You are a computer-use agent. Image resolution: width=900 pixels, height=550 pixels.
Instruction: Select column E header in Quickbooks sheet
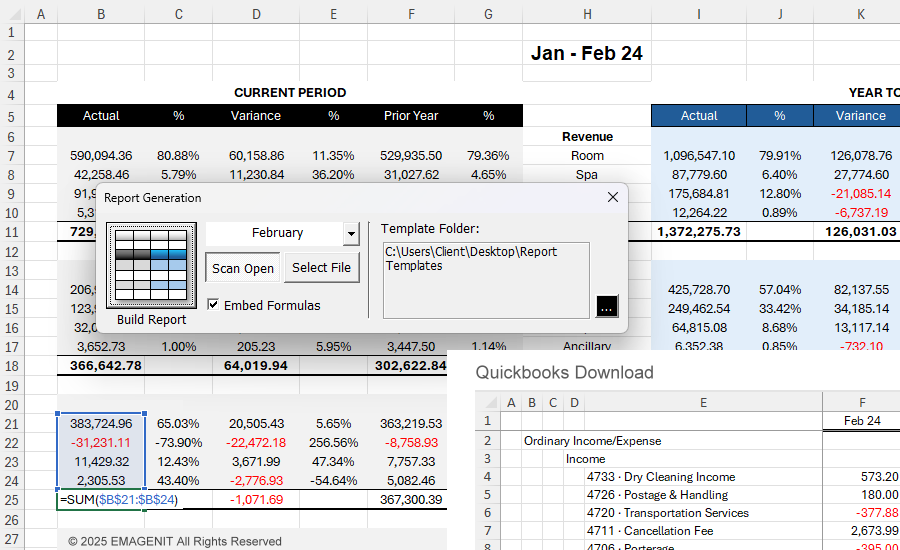[x=703, y=403]
